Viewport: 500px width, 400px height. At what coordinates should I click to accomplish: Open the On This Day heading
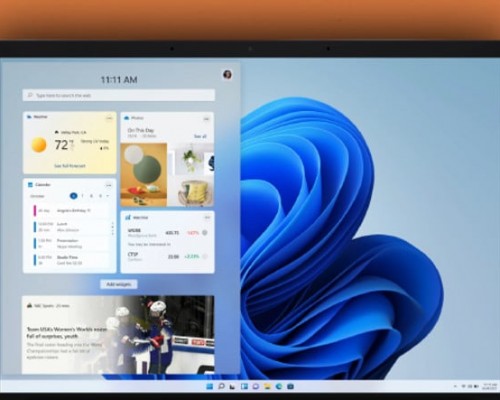tap(141, 130)
